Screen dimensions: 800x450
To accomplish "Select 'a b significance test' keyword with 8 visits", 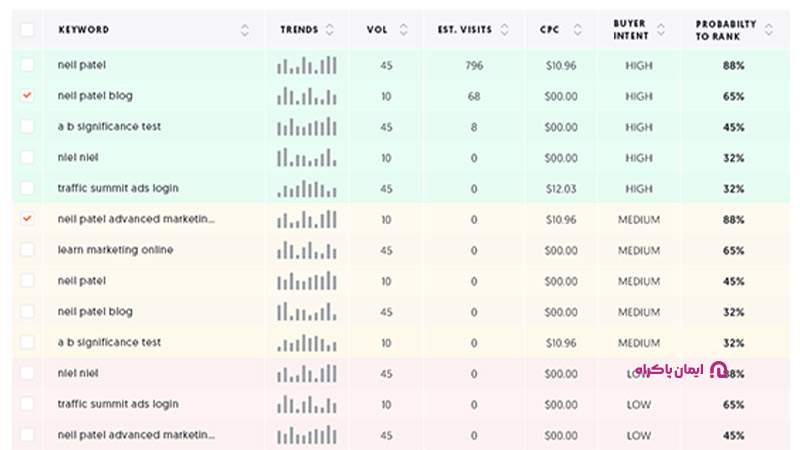I will (109, 127).
